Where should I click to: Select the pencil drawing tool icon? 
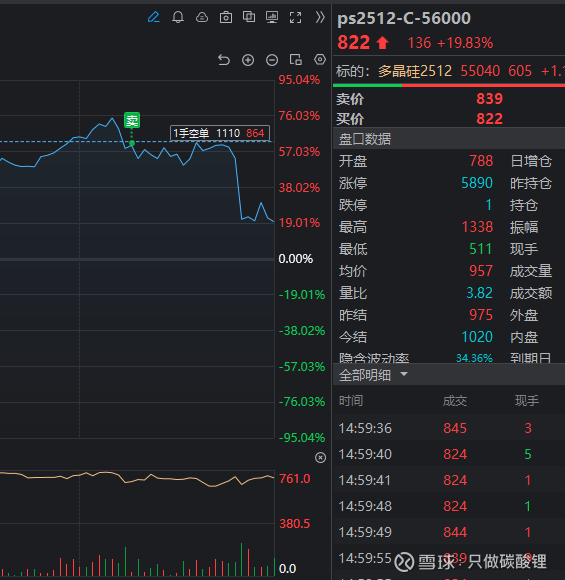click(154, 17)
